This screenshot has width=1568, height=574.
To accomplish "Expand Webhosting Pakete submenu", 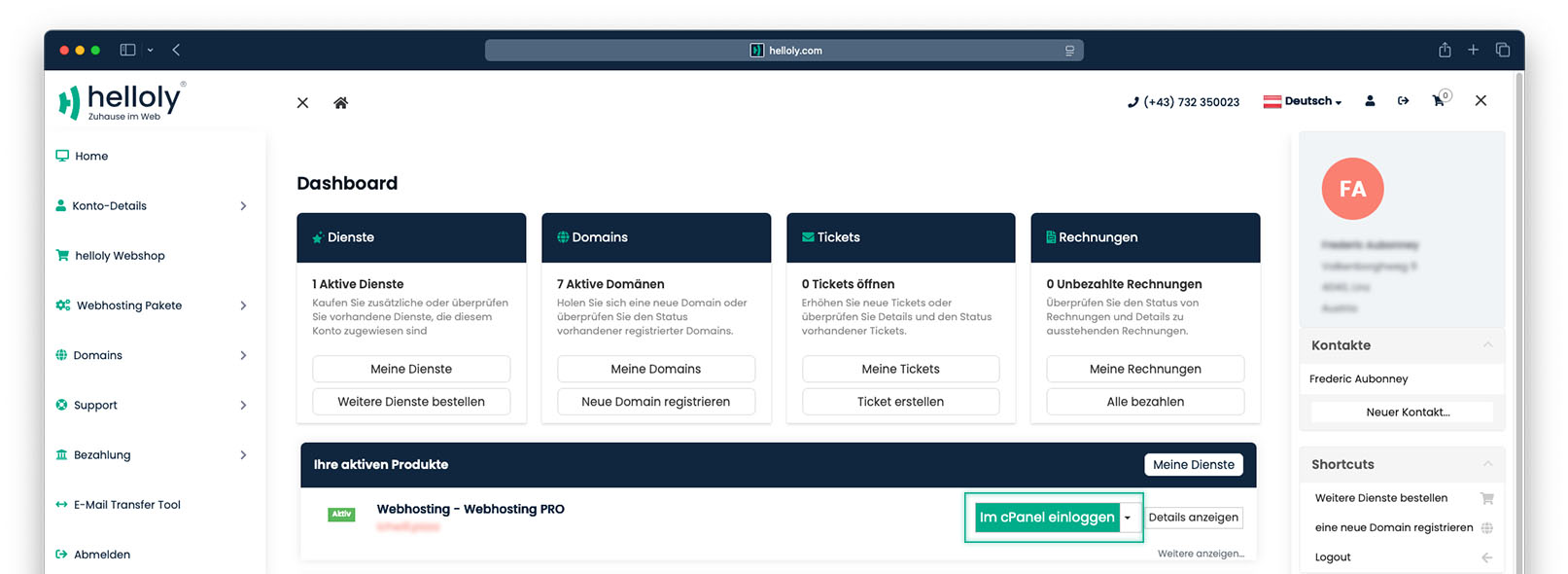I will click(243, 305).
